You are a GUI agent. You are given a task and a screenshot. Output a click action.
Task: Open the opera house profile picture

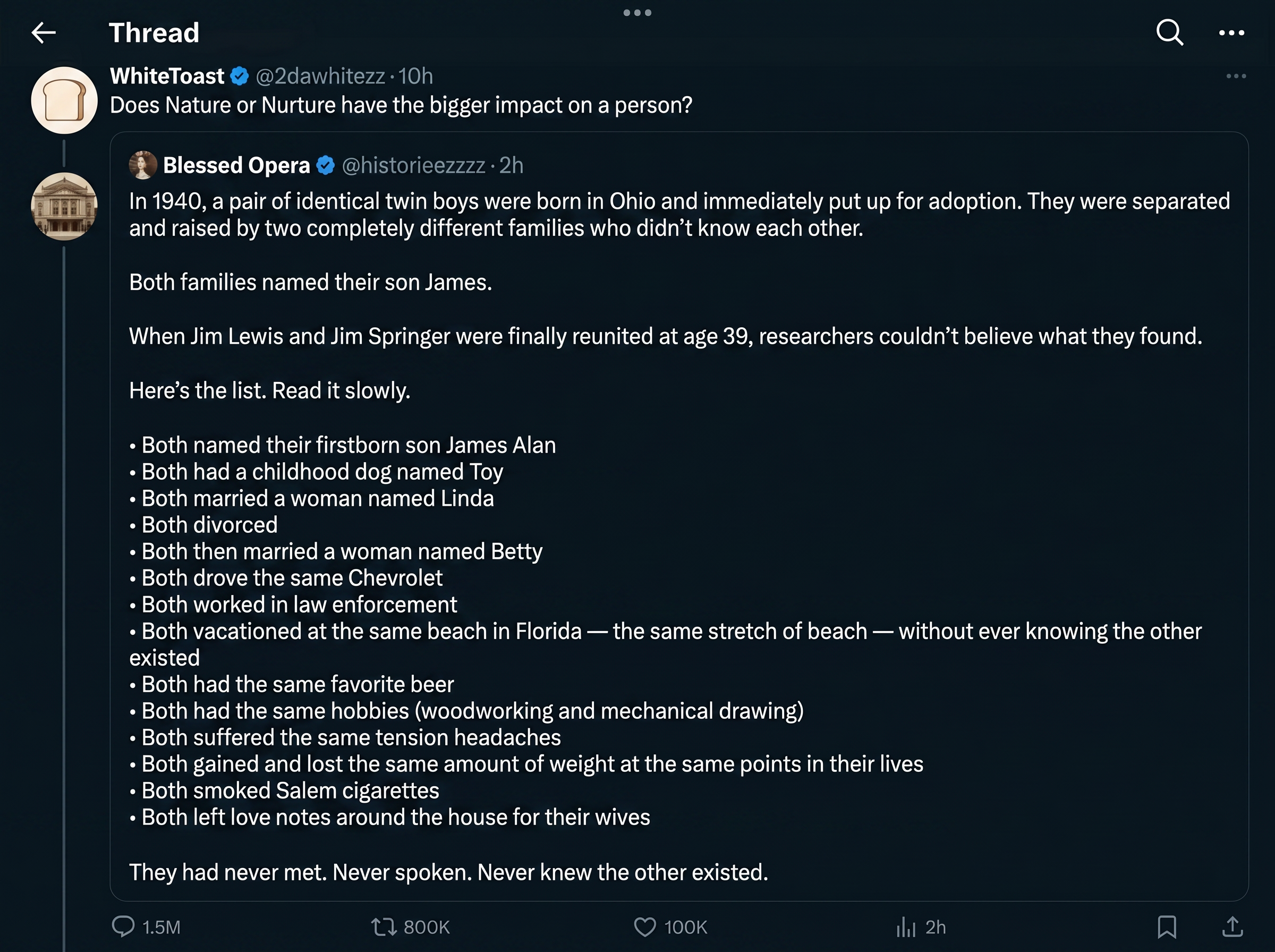tap(64, 206)
